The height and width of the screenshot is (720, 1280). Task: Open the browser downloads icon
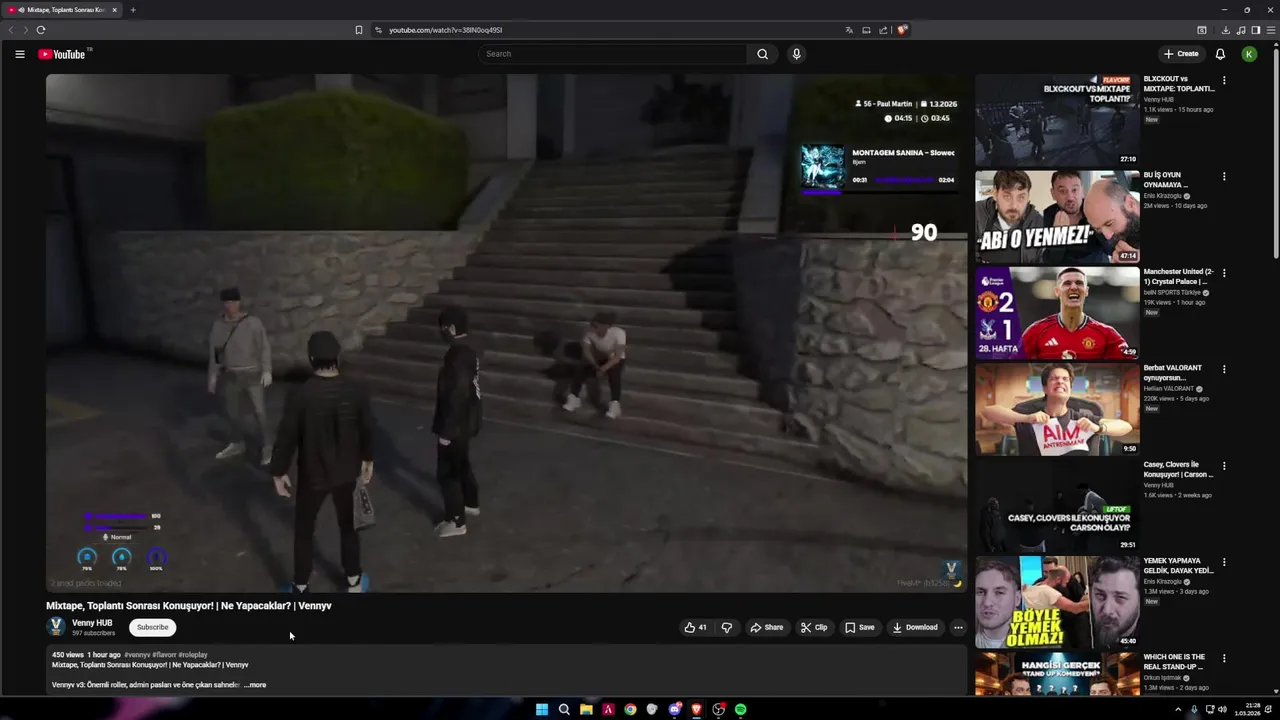pos(1225,30)
